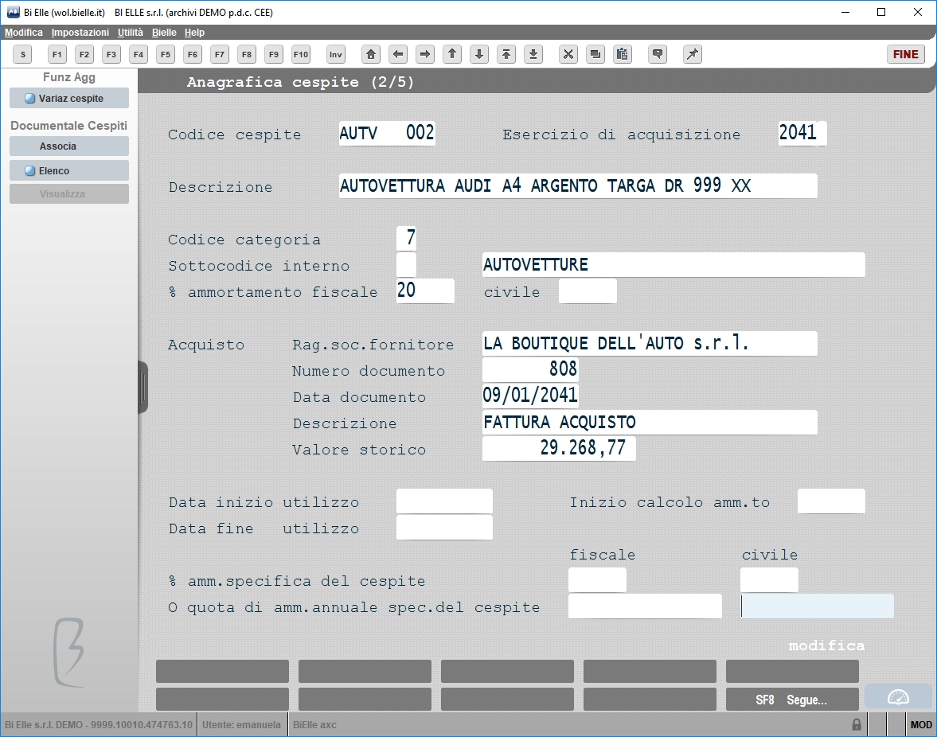The height and width of the screenshot is (737, 937).
Task: Click the right arrow toolbar icon
Action: coord(425,54)
